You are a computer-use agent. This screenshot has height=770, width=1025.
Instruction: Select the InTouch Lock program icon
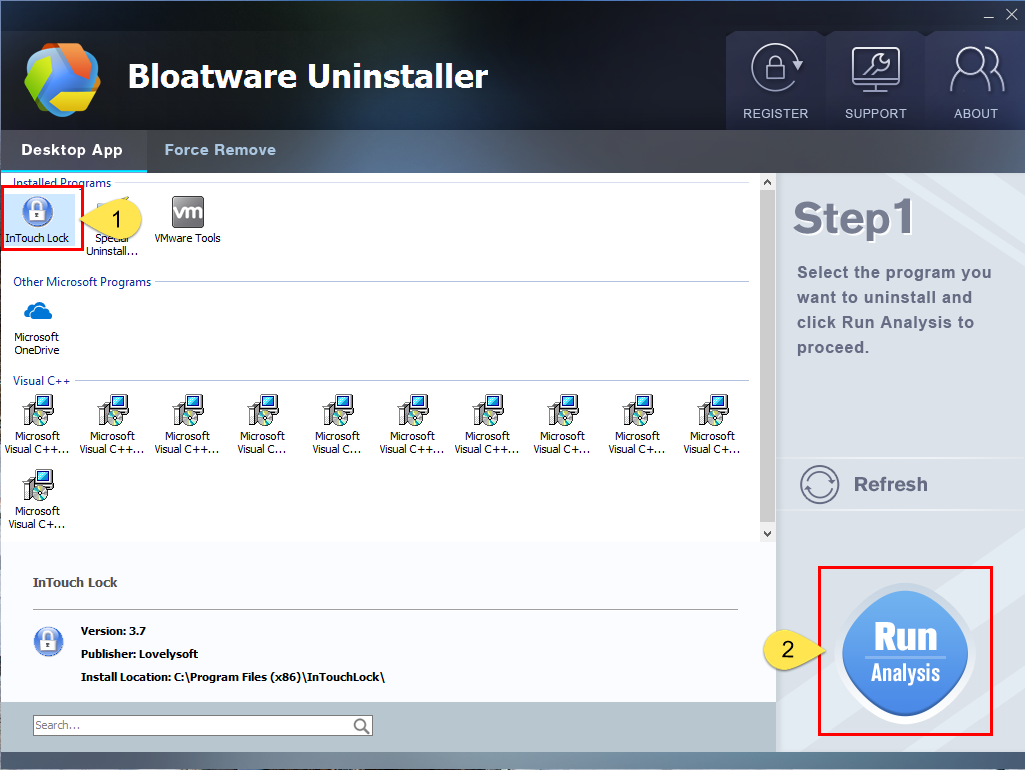tap(37, 211)
